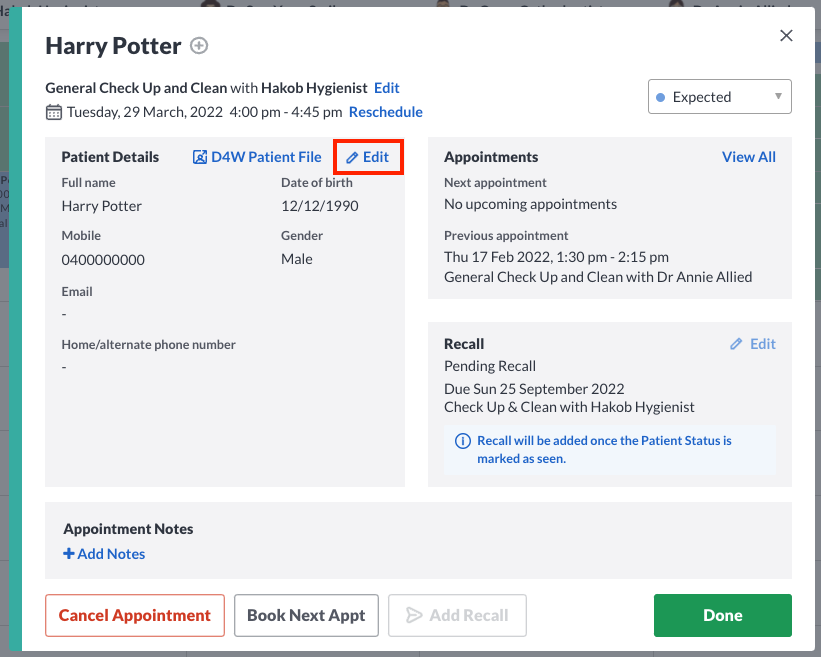Image resolution: width=821 pixels, height=657 pixels.
Task: Click 'General Check Up and Clean with Dr Annie Allied'
Action: [x=598, y=277]
